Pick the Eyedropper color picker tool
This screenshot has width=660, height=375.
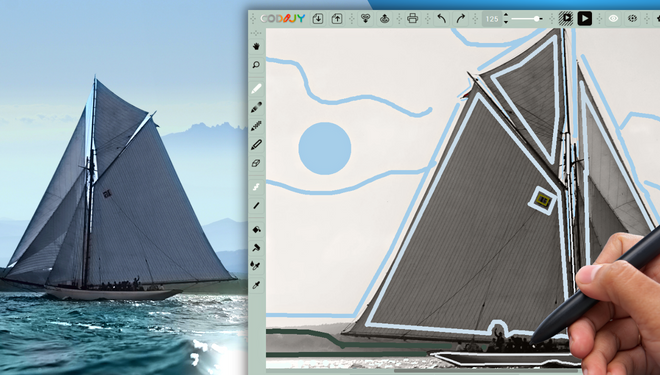coord(256,285)
